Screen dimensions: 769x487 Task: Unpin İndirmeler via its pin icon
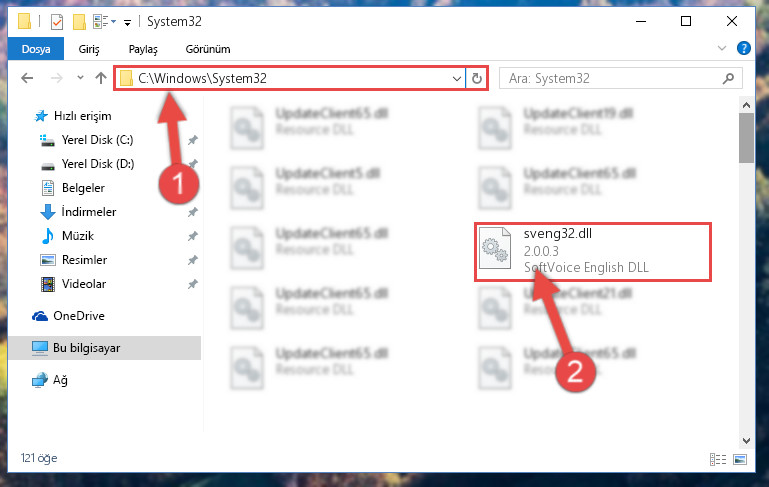coord(193,212)
